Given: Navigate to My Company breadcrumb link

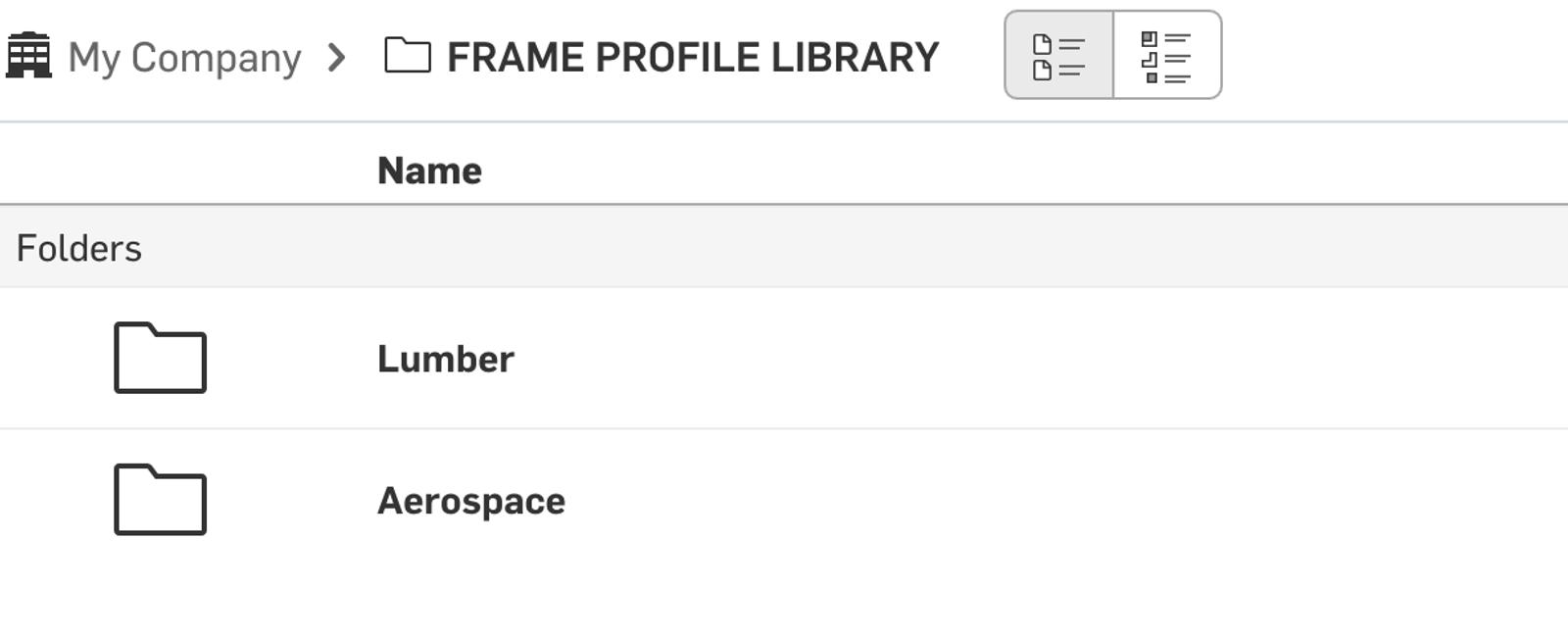Looking at the screenshot, I should (184, 58).
